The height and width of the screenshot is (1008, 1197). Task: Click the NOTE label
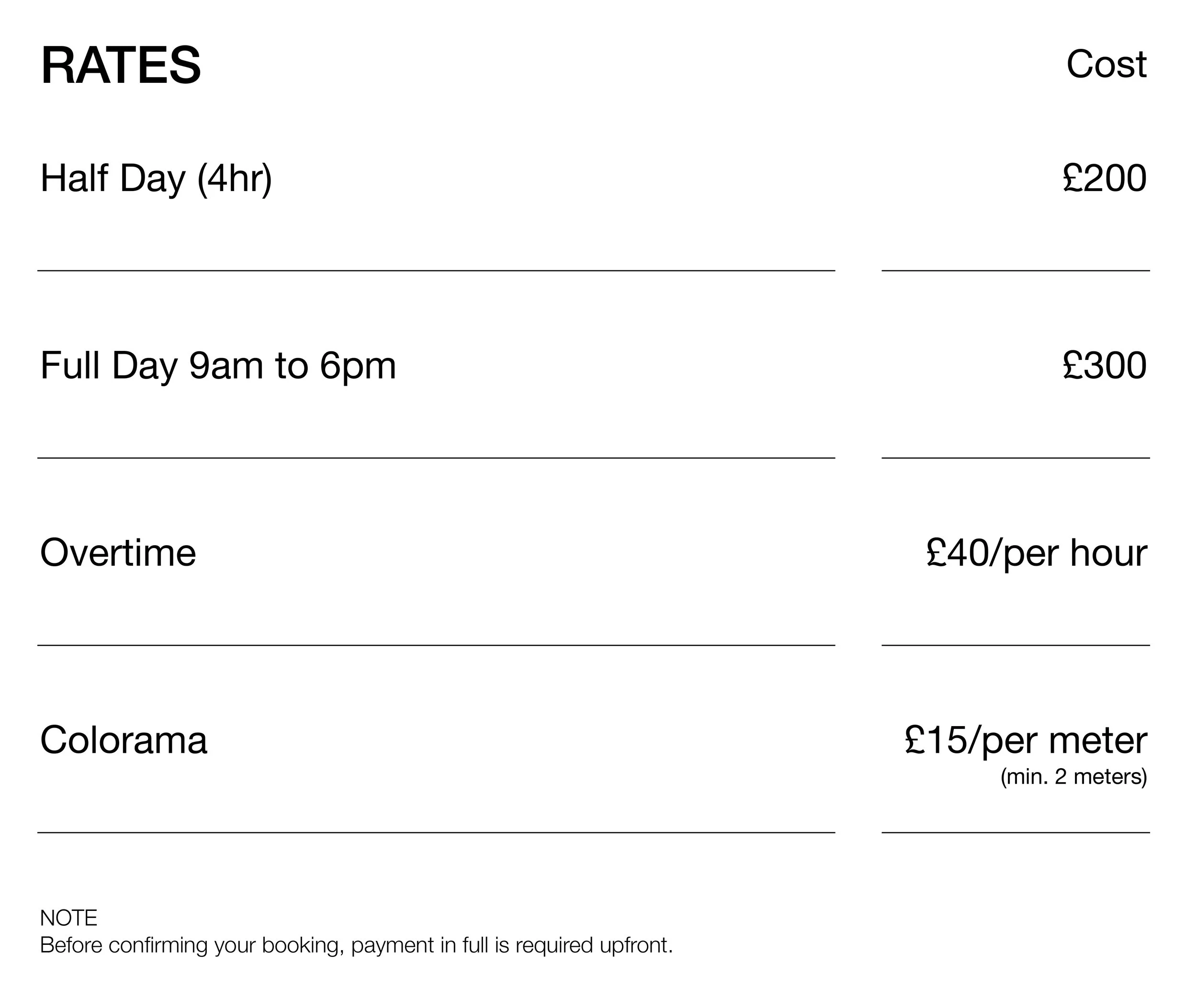[x=68, y=918]
